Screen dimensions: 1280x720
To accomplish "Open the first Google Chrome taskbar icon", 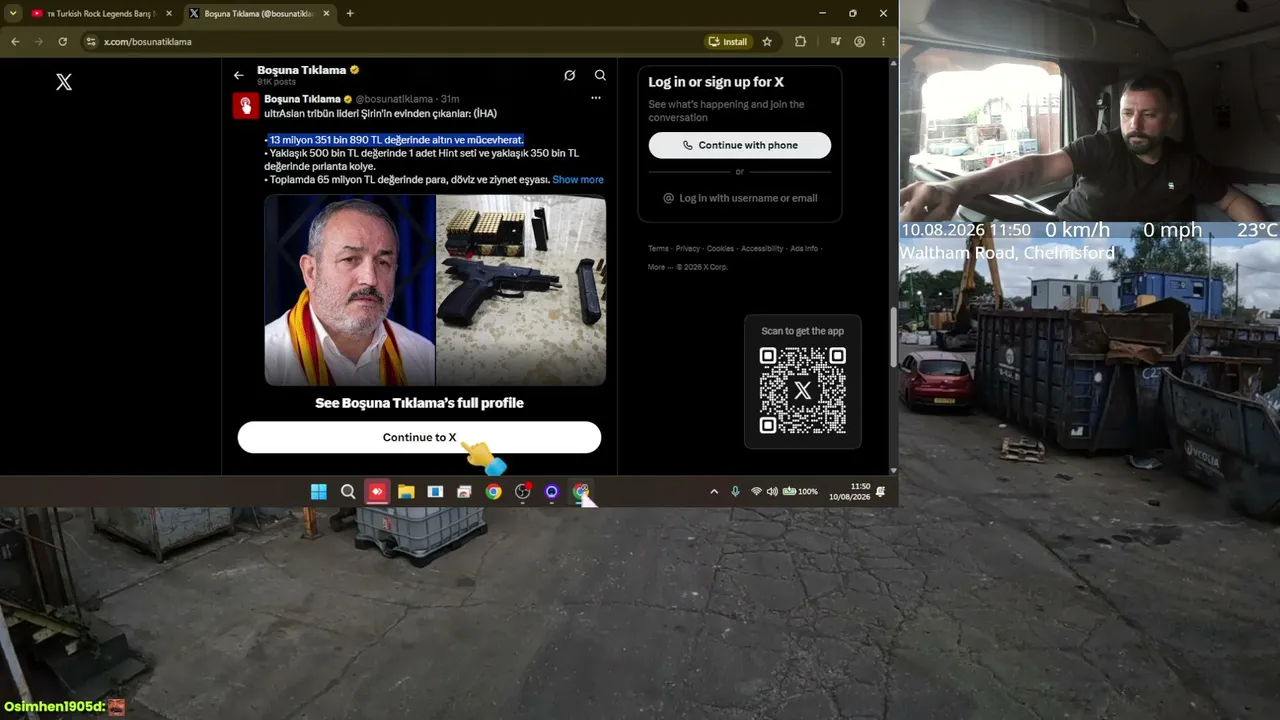I will [x=493, y=492].
